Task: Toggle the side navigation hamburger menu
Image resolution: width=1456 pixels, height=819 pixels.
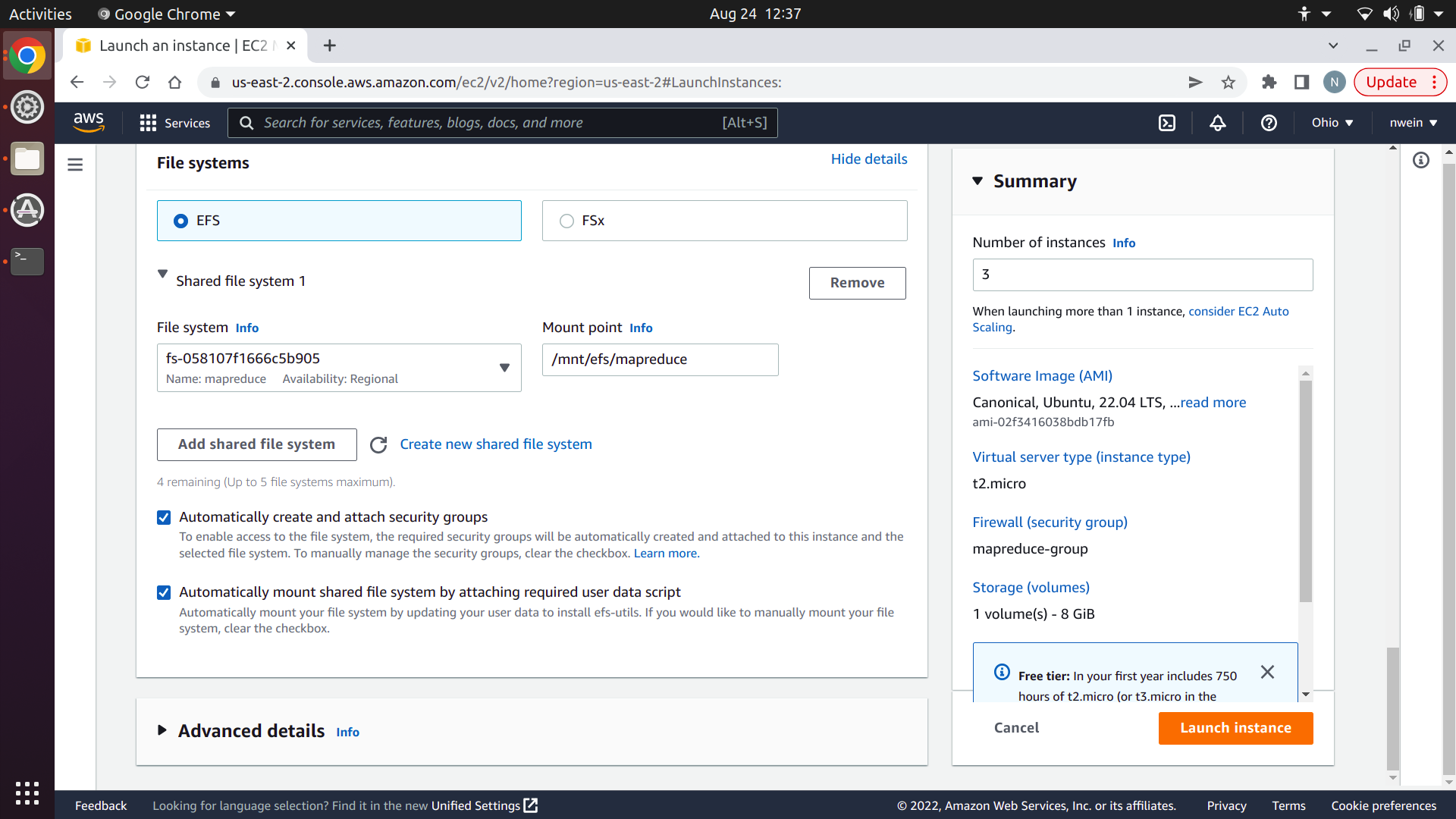Action: (x=75, y=165)
